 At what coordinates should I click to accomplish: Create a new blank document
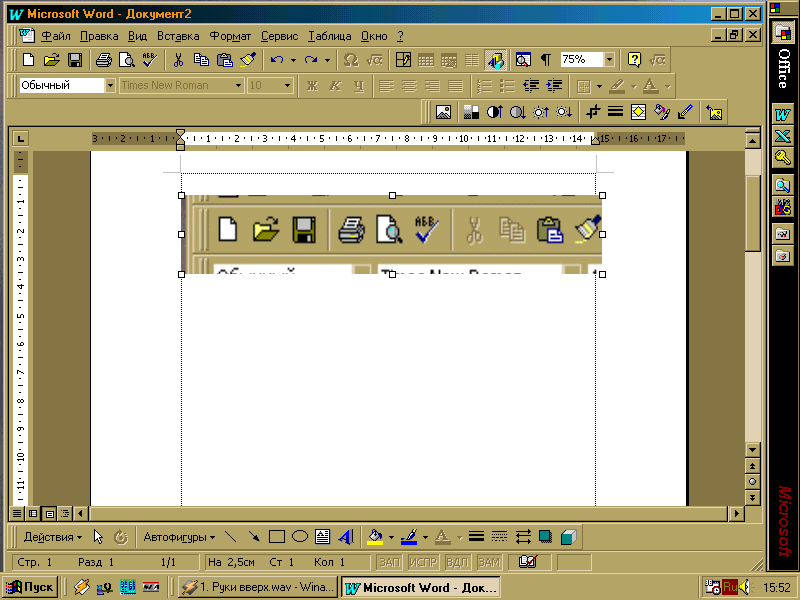[x=28, y=60]
